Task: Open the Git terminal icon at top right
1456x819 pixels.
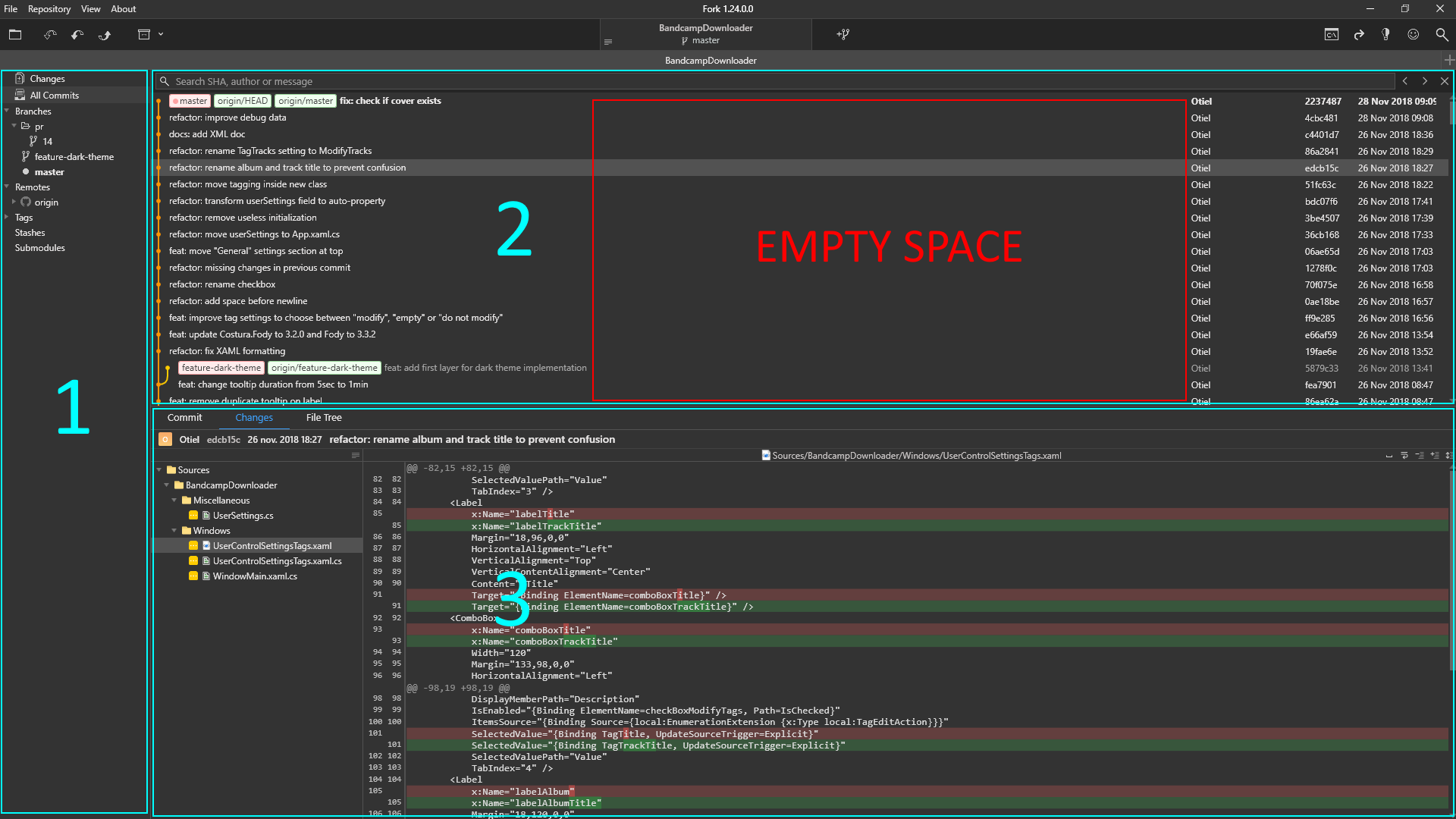Action: click(x=1332, y=34)
